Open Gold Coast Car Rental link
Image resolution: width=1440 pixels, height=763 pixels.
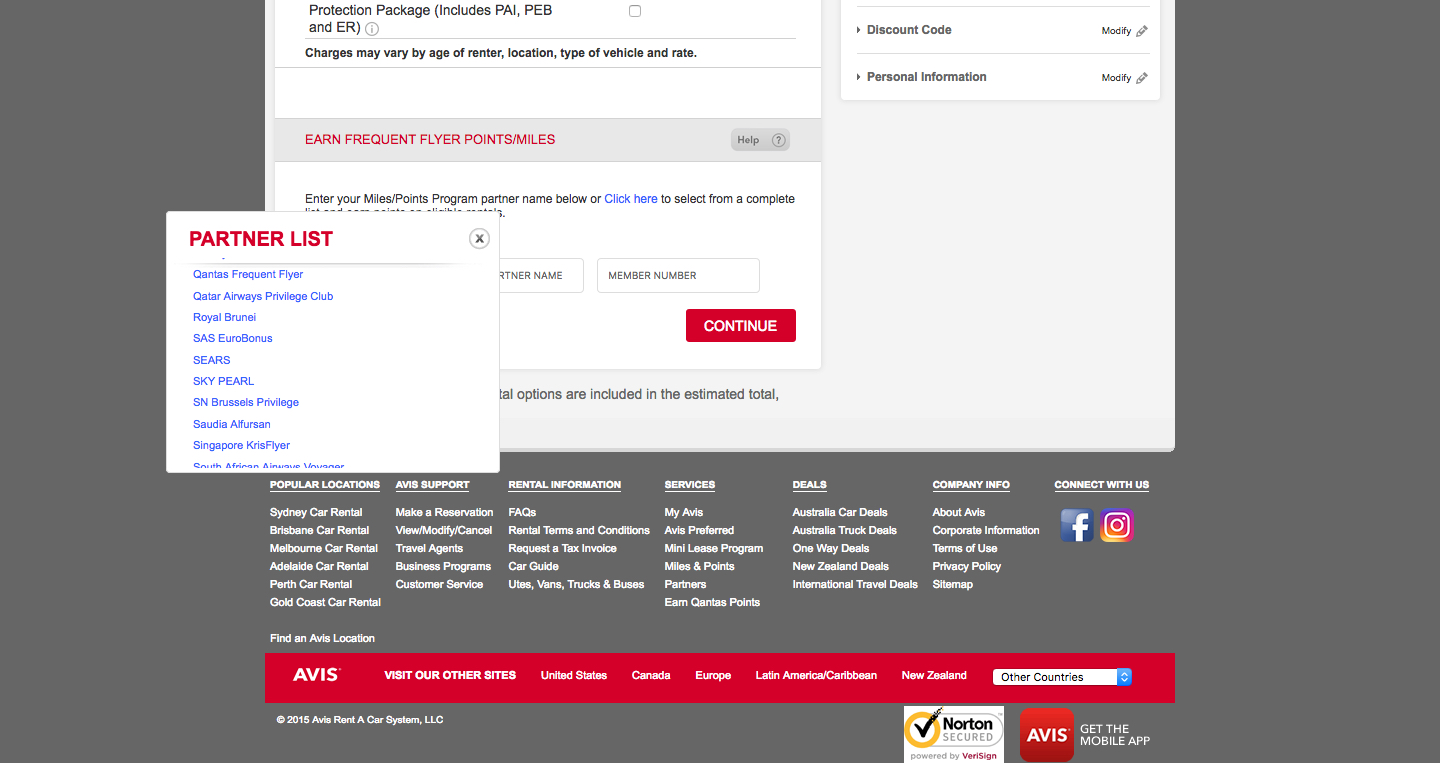326,602
